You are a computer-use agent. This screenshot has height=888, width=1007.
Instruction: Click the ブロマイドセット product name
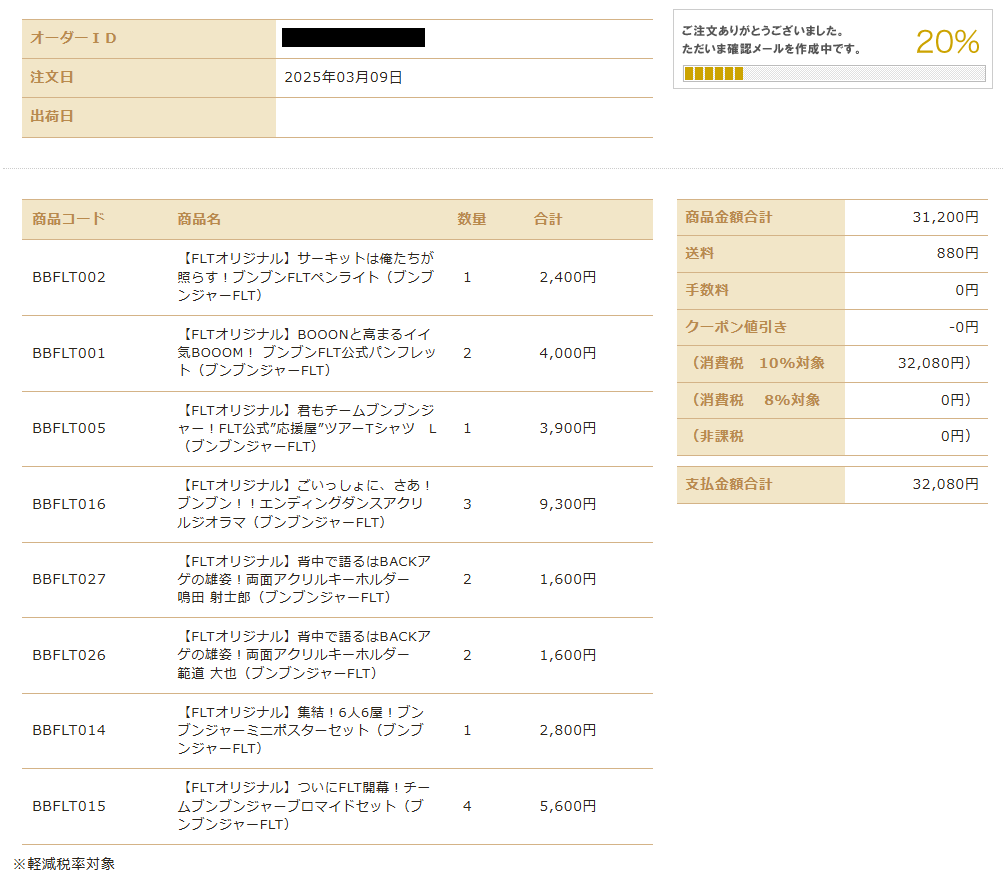(304, 806)
